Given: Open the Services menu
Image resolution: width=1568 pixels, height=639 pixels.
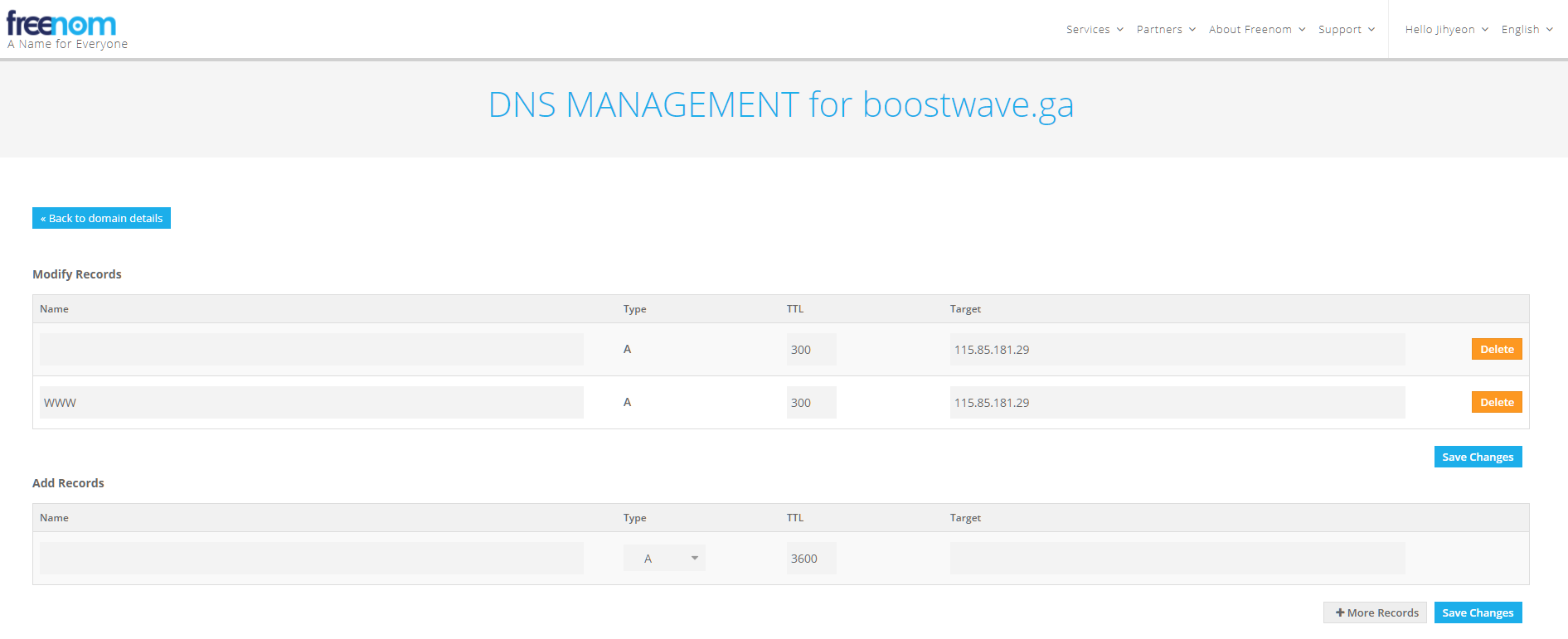Looking at the screenshot, I should click(1095, 29).
